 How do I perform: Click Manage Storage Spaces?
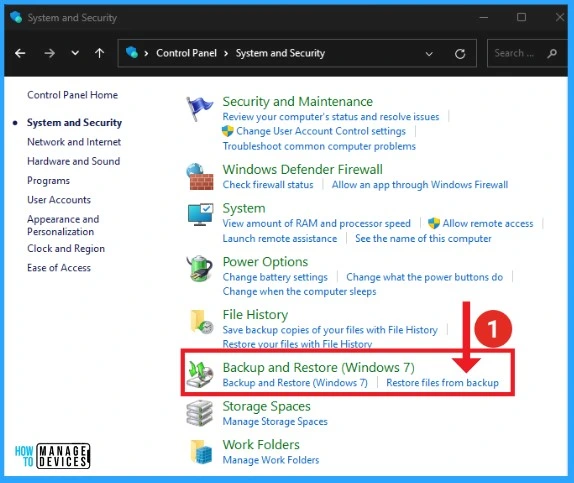275,421
